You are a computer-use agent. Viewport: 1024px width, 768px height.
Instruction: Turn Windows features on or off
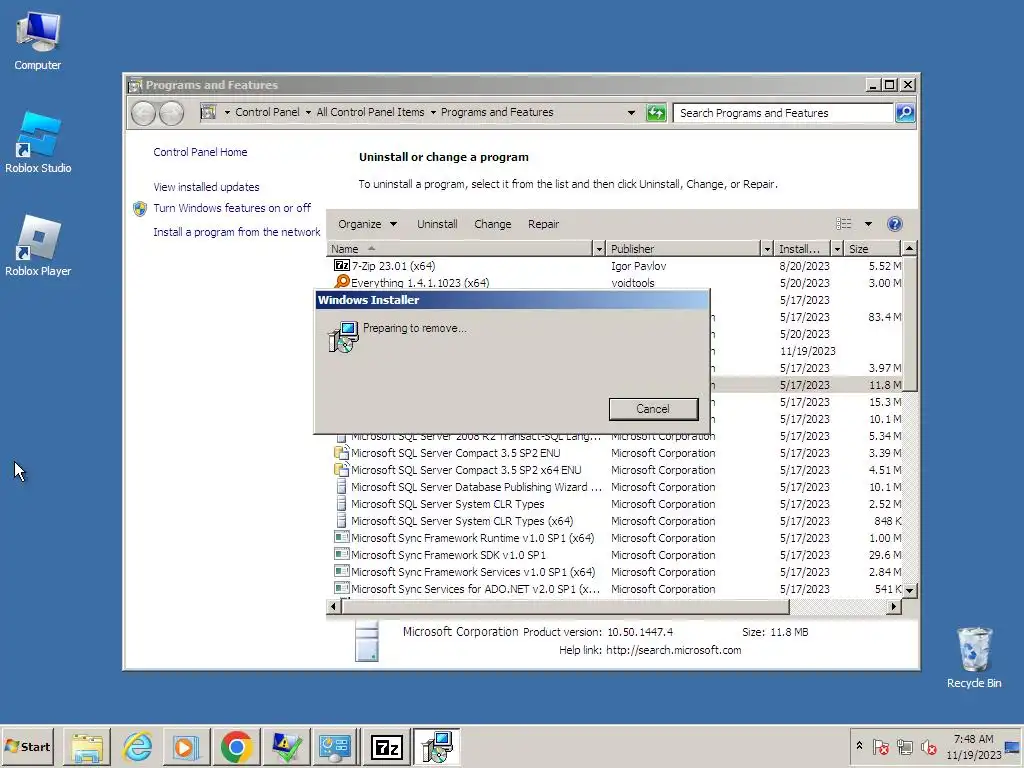tap(232, 208)
